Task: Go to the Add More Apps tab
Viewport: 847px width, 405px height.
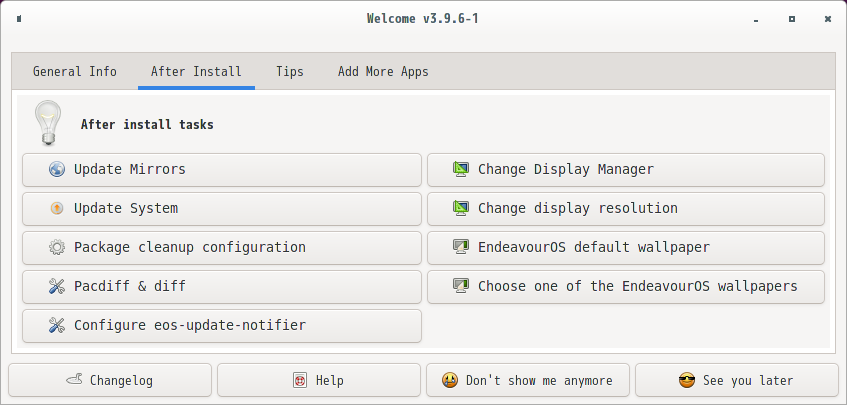Action: coord(383,71)
